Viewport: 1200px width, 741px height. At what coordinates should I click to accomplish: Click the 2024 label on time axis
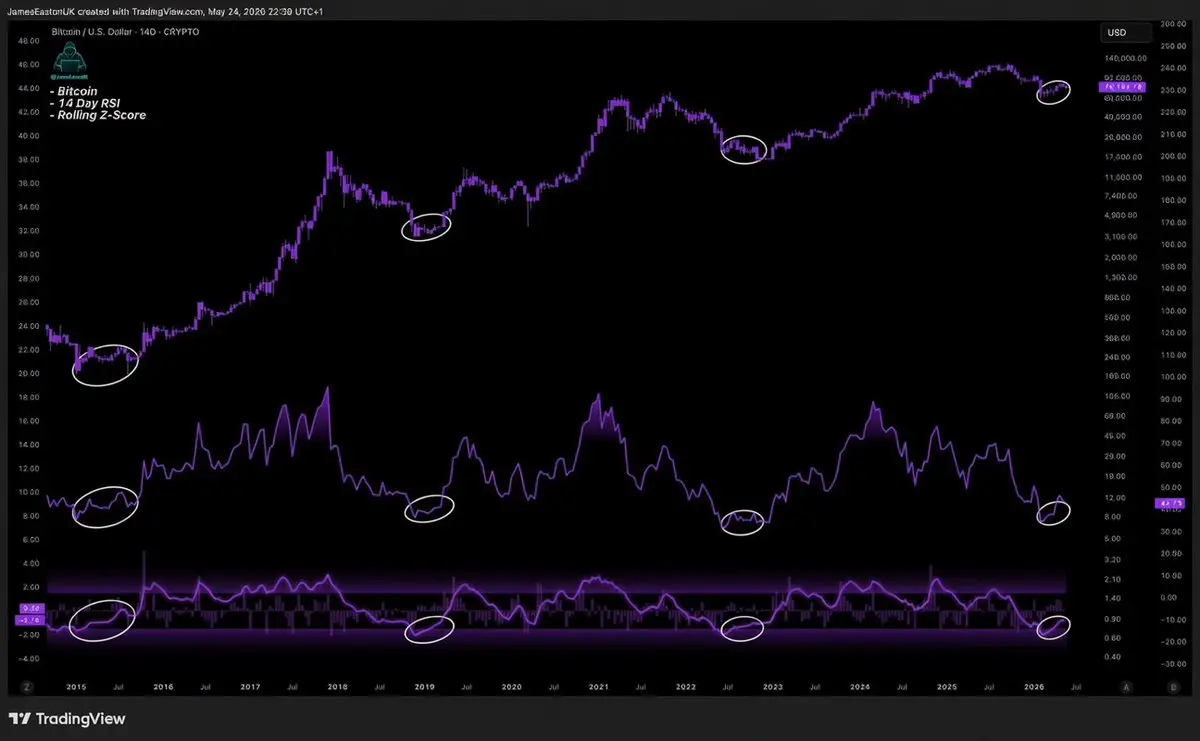pyautogui.click(x=860, y=687)
